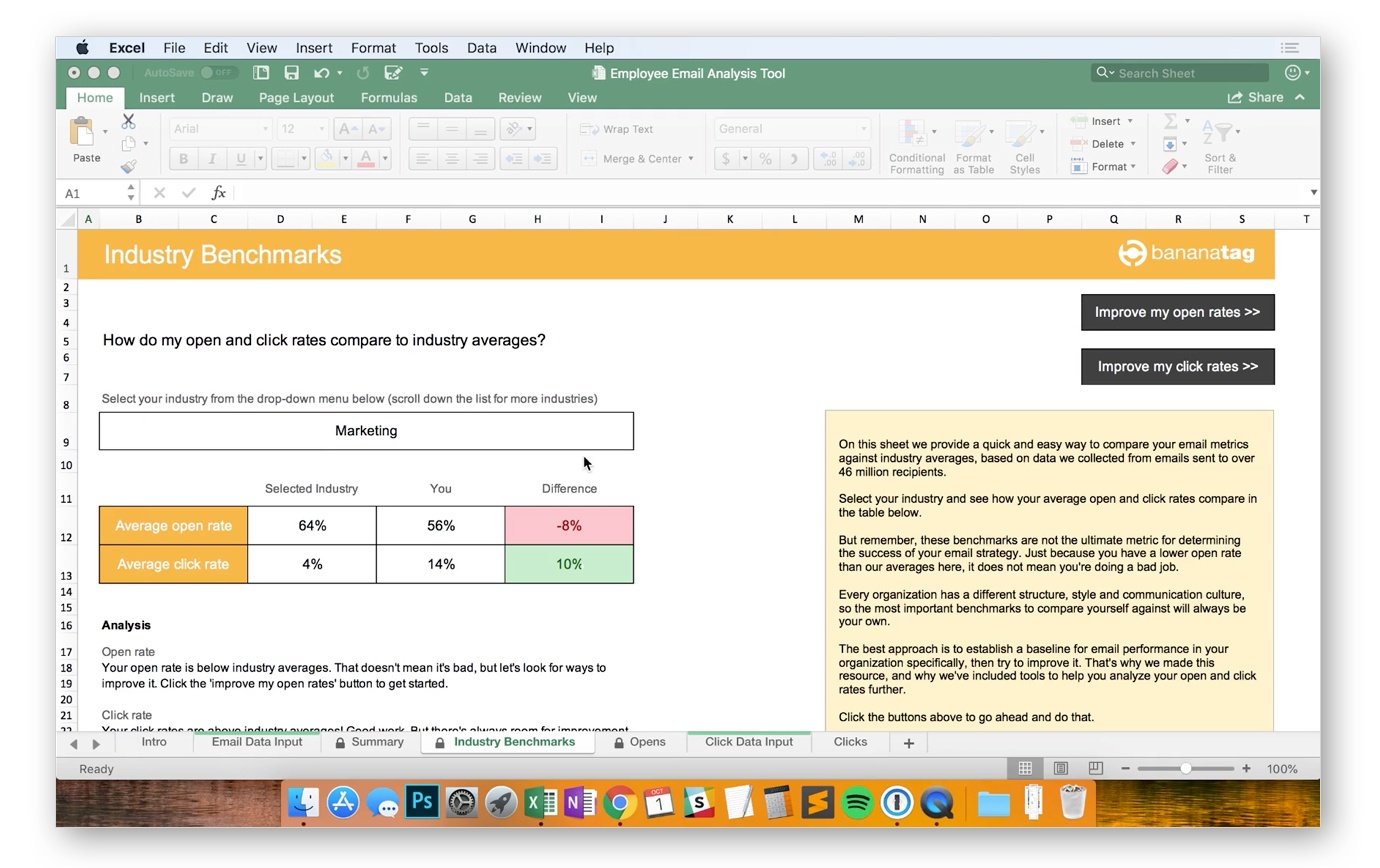The image size is (1380, 868).
Task: Click the Increase Decimal icon
Action: (x=828, y=159)
